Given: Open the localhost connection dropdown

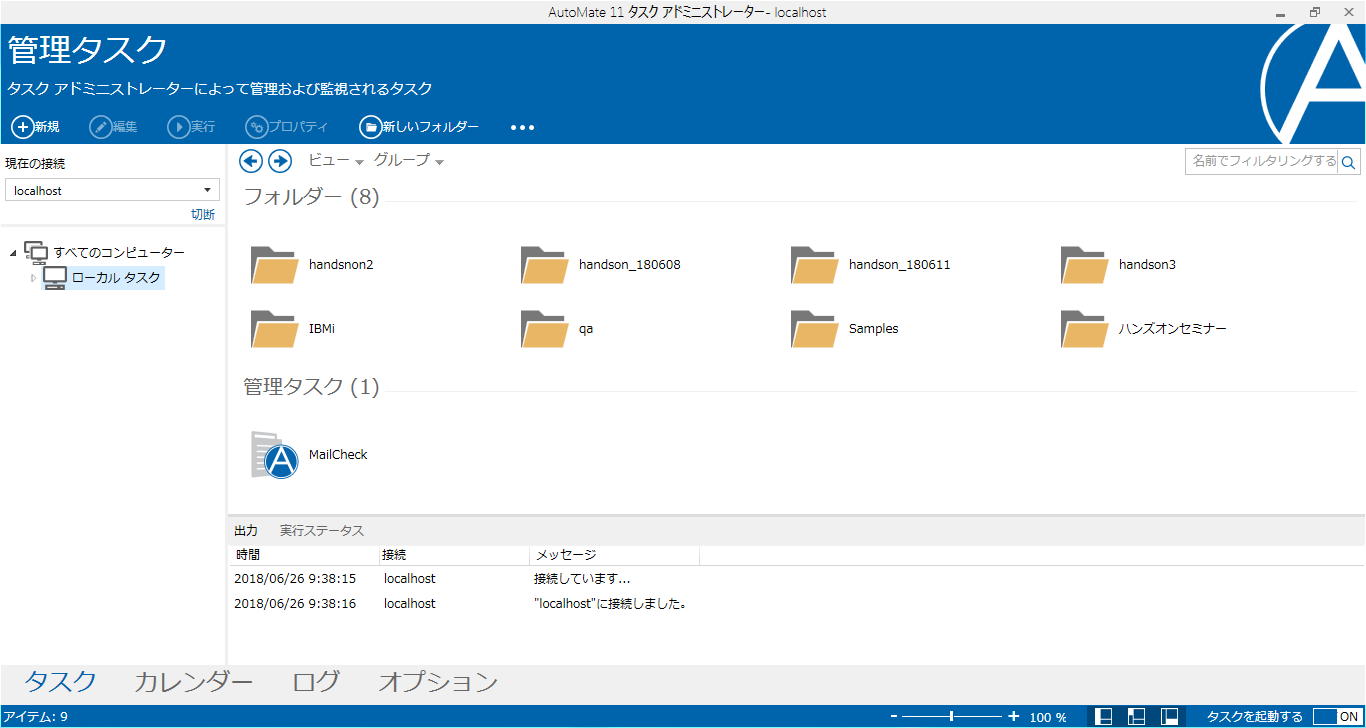Looking at the screenshot, I should tap(112, 190).
